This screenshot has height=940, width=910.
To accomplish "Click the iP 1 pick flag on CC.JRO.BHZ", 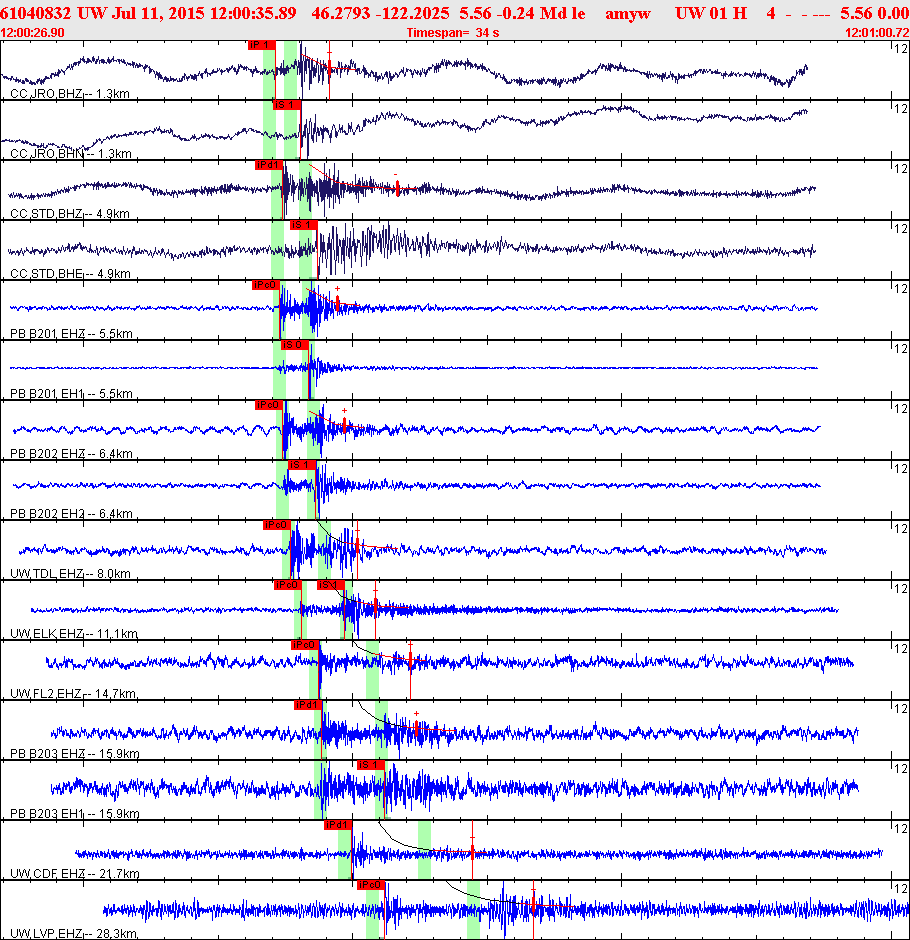I will 261,45.
